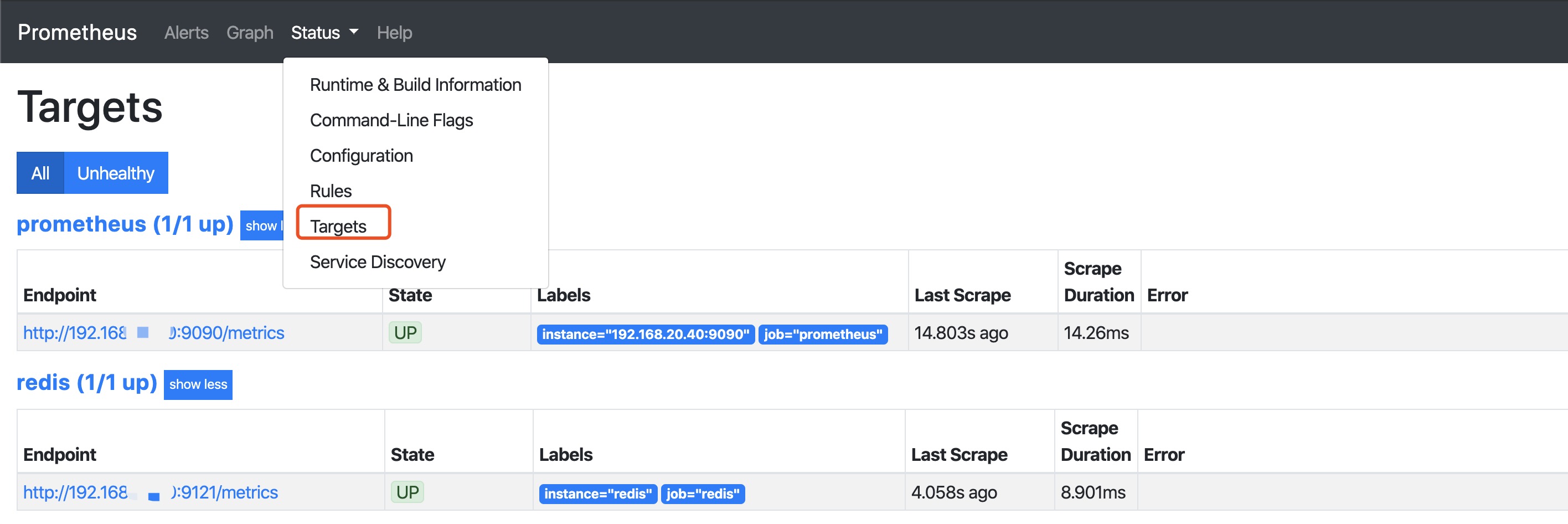The image size is (1568, 524).
Task: Click Scrape Duration header in redis table
Action: pyautogui.click(x=1096, y=442)
